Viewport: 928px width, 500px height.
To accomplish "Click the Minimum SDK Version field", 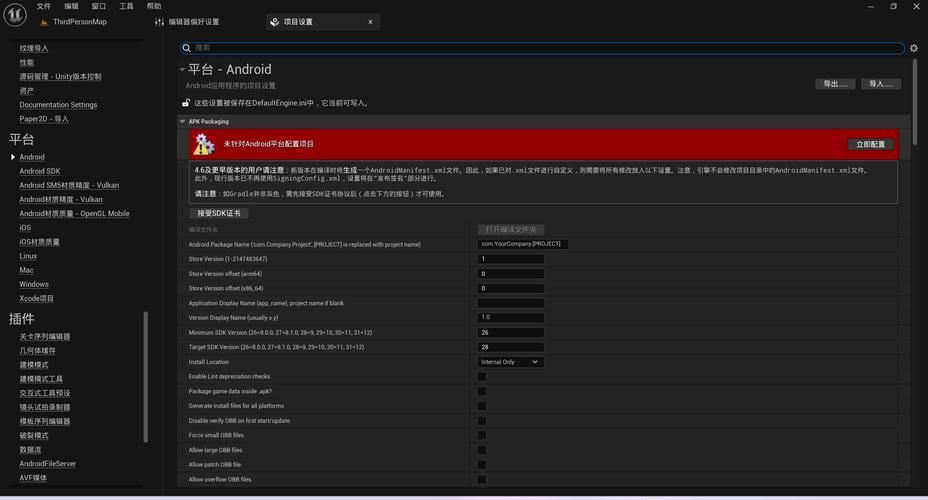I will point(511,333).
